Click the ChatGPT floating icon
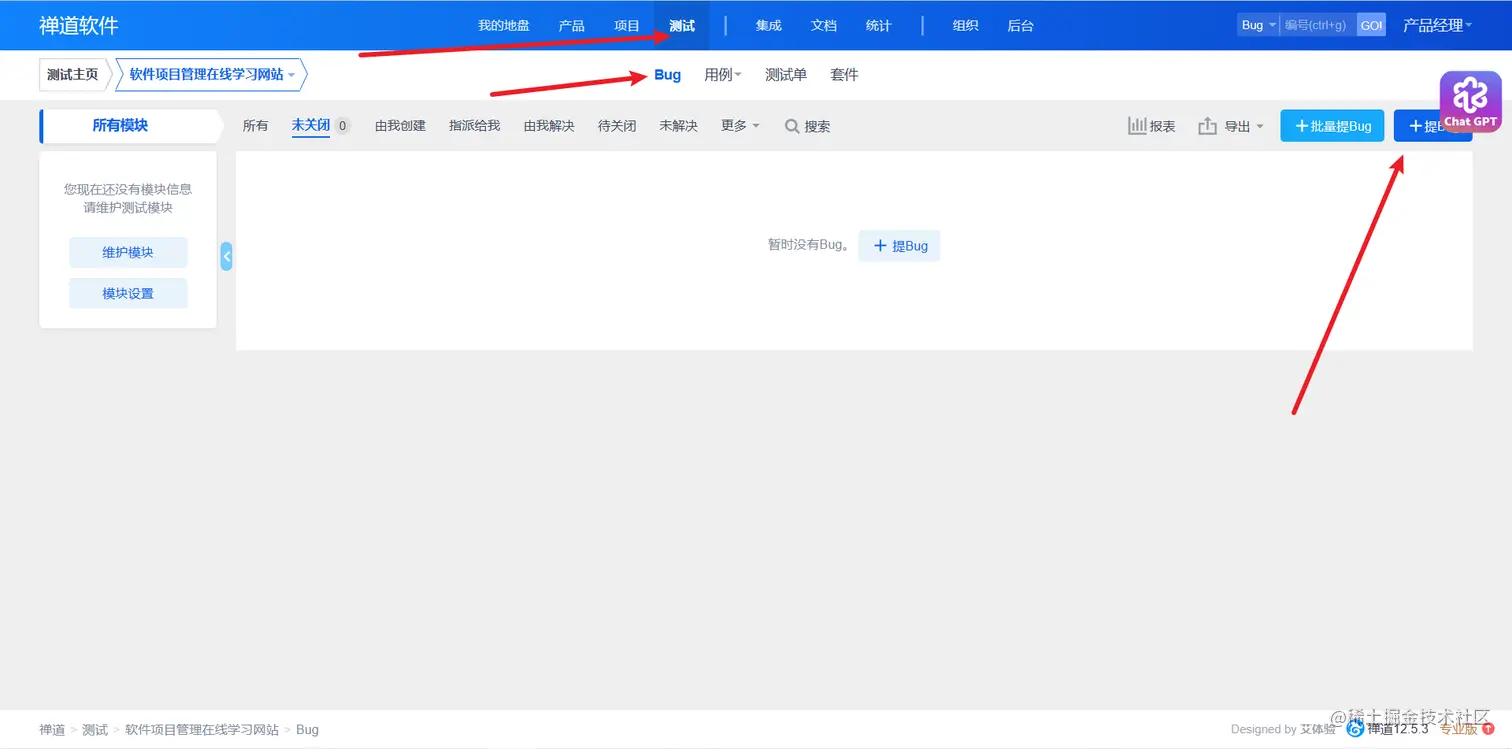1512x749 pixels. click(1470, 101)
